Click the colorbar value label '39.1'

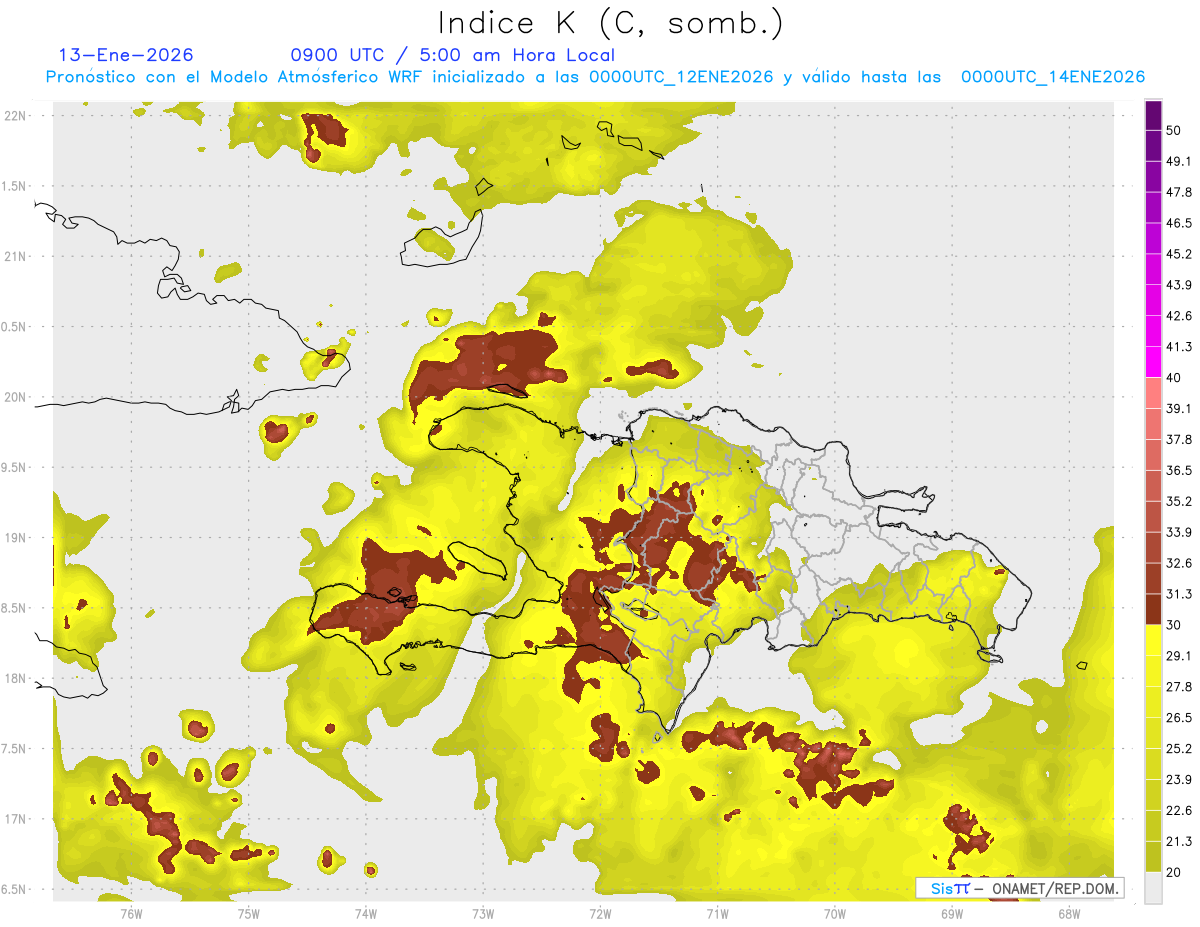coord(1179,408)
